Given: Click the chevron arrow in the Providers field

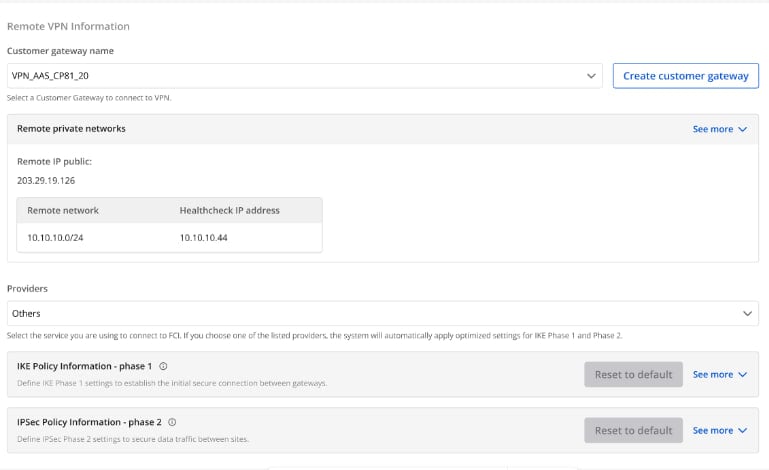Looking at the screenshot, I should (x=747, y=313).
